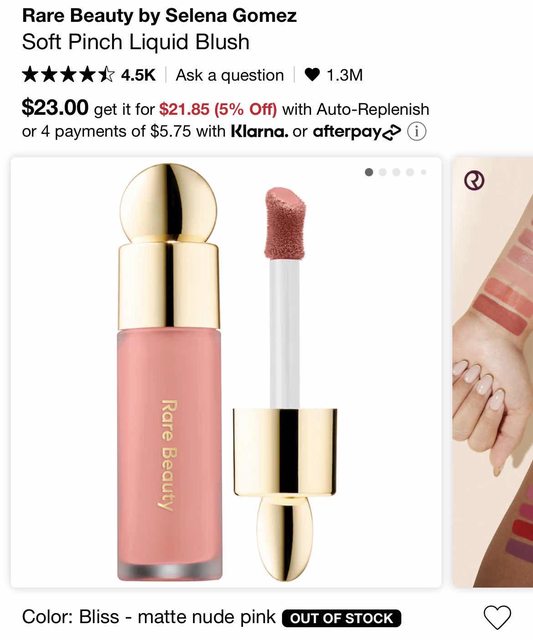Screen dimensions: 533x640
Task: Click the Color: Bliss shade label
Action: pos(149,617)
